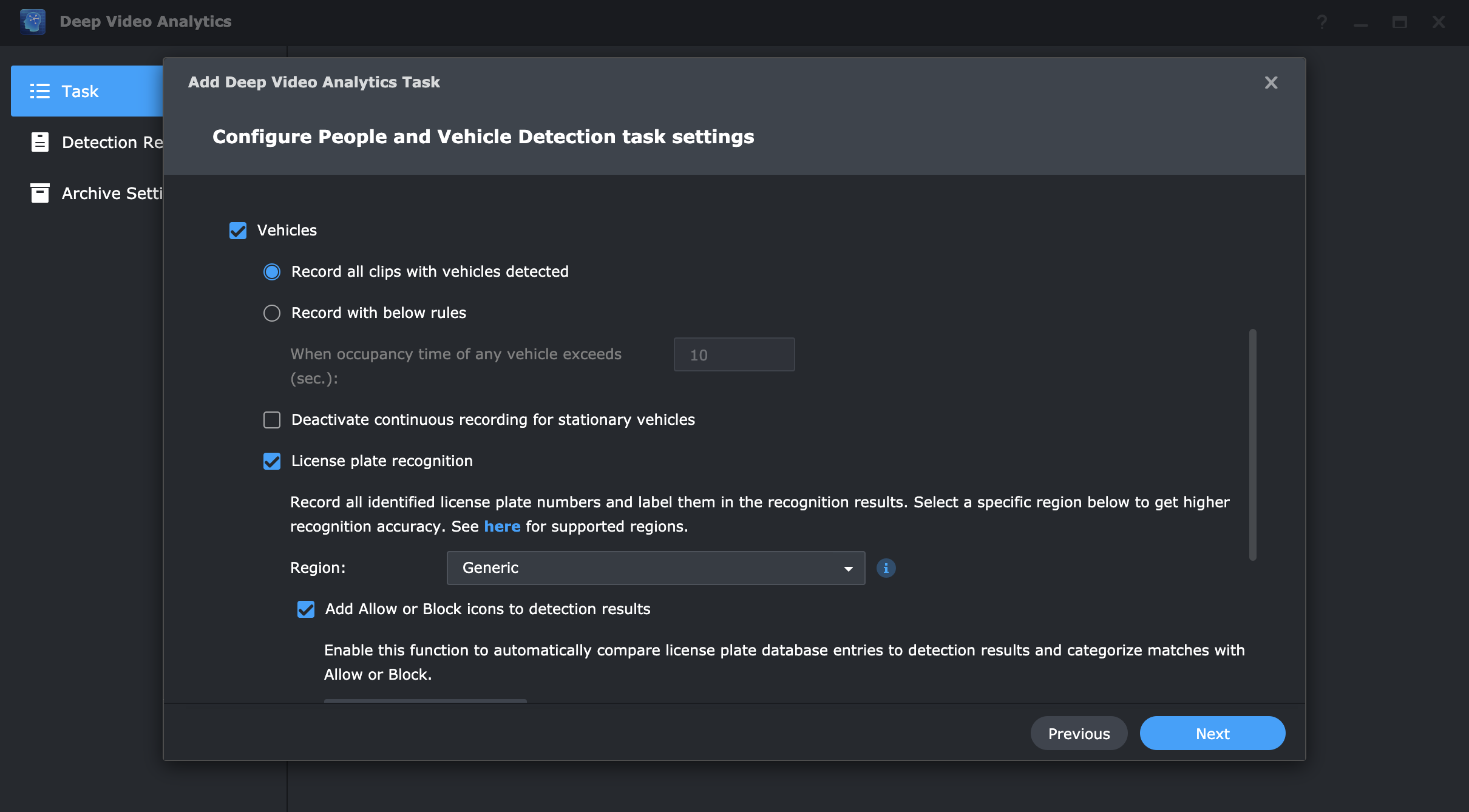
Task: Click the dialog vertical scrollbar
Action: click(x=1253, y=445)
